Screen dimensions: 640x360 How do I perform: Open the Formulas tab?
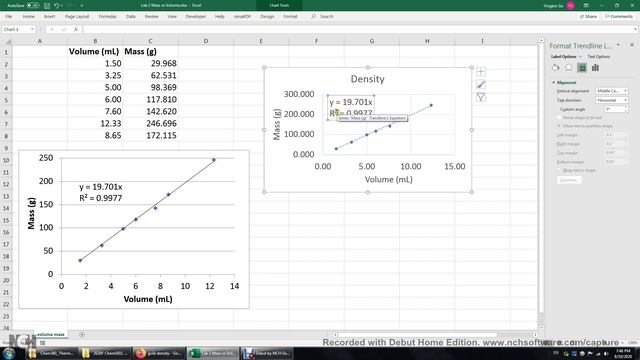tap(108, 16)
